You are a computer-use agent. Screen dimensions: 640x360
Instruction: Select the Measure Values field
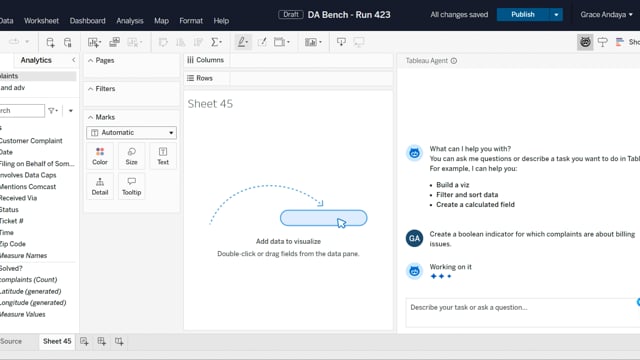point(22,314)
